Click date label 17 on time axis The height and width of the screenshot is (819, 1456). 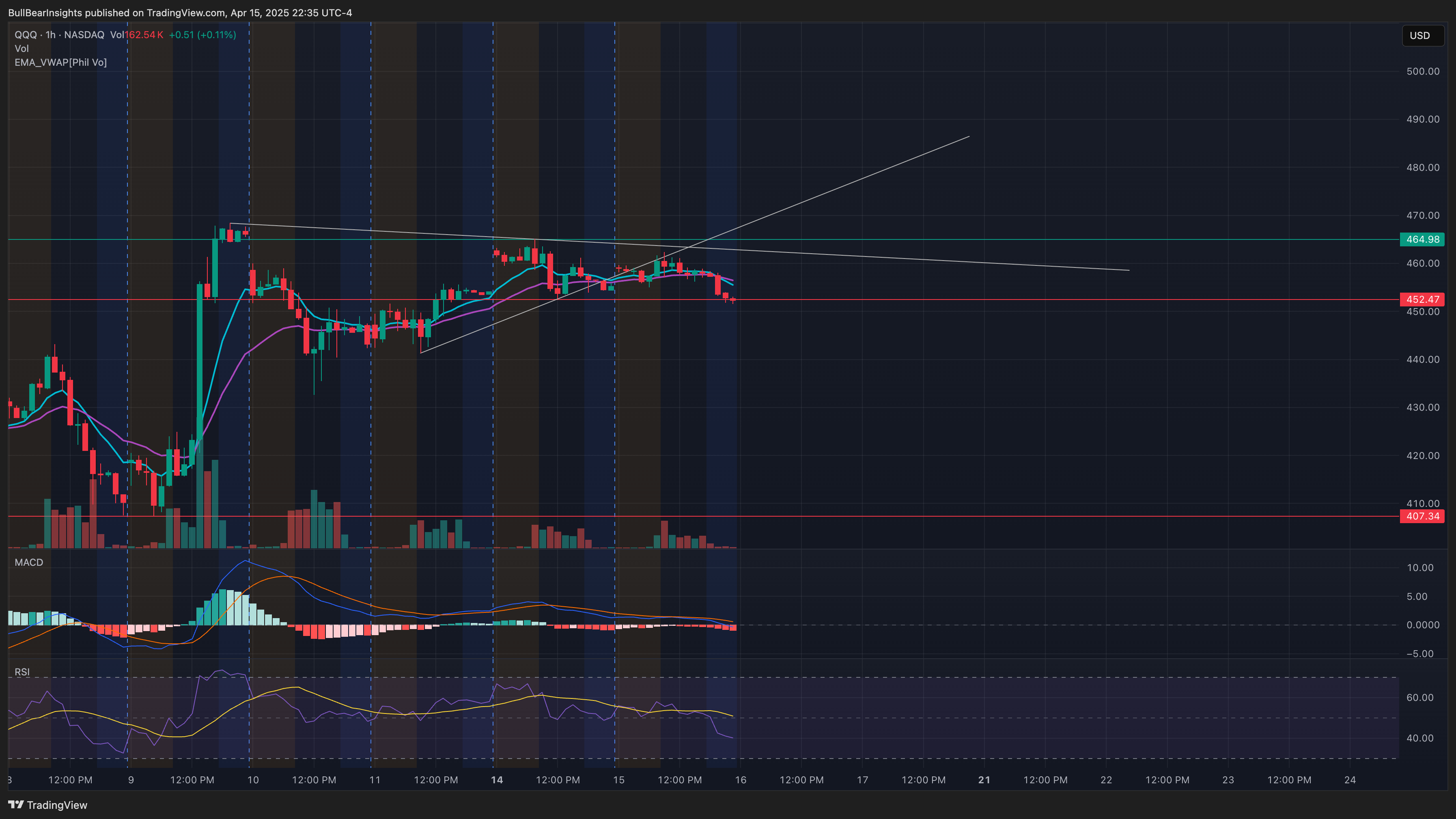(863, 780)
